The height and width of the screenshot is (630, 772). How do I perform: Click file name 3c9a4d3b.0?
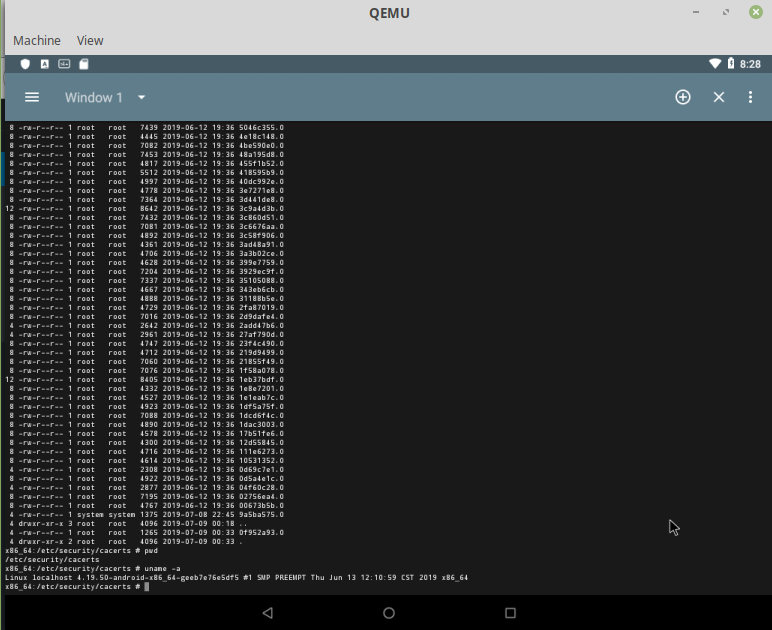[261, 209]
